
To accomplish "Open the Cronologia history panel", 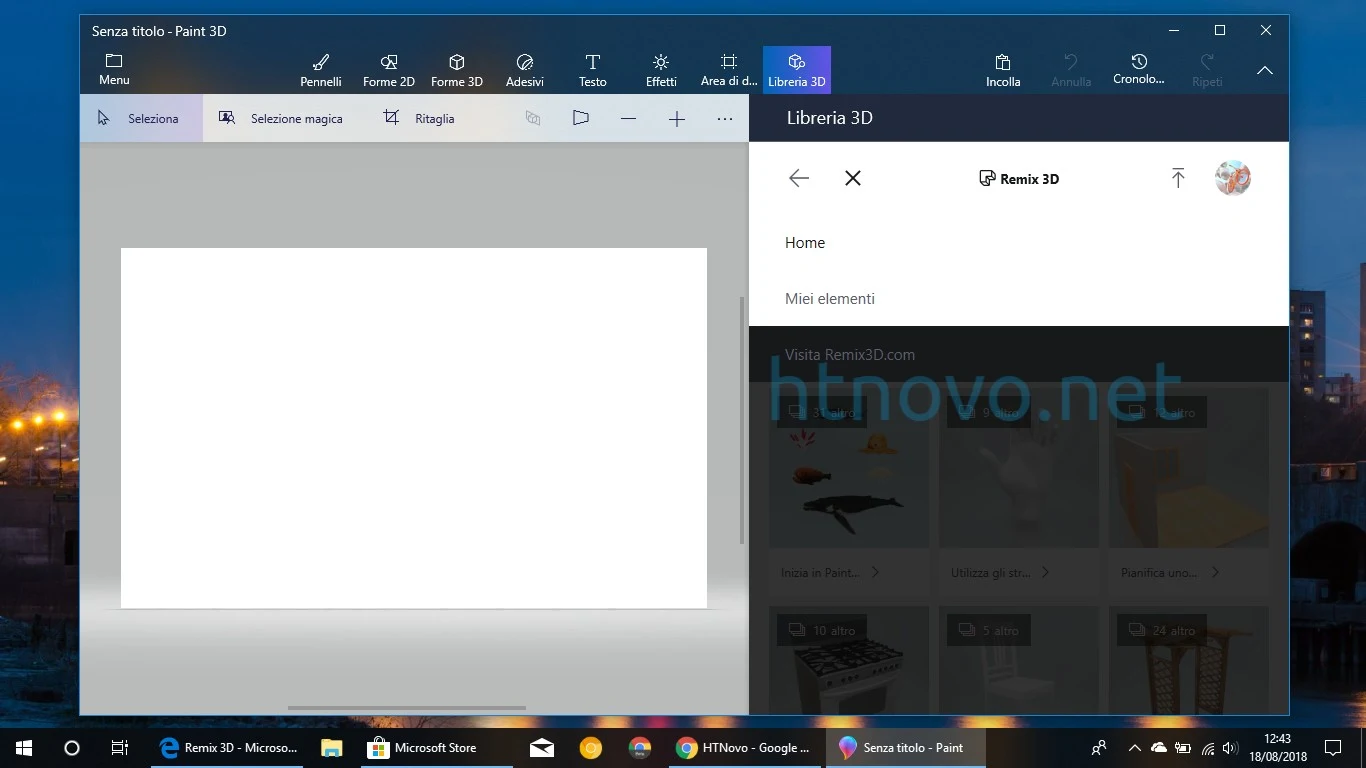I will (x=1139, y=70).
